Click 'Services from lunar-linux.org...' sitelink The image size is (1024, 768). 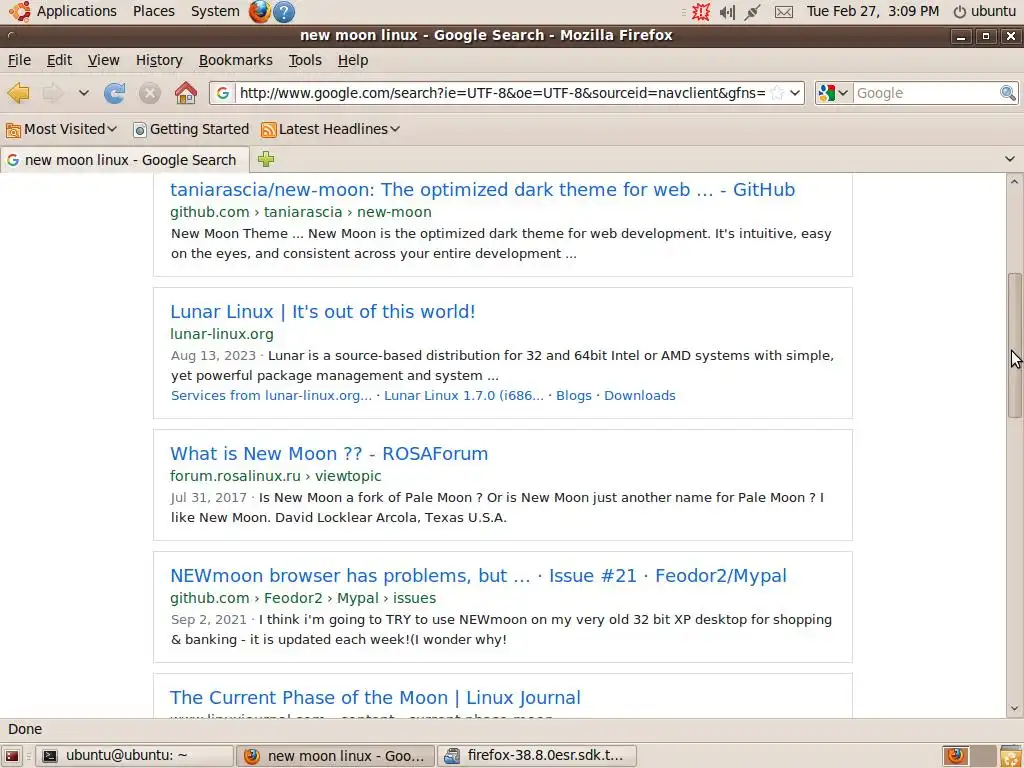click(x=271, y=396)
